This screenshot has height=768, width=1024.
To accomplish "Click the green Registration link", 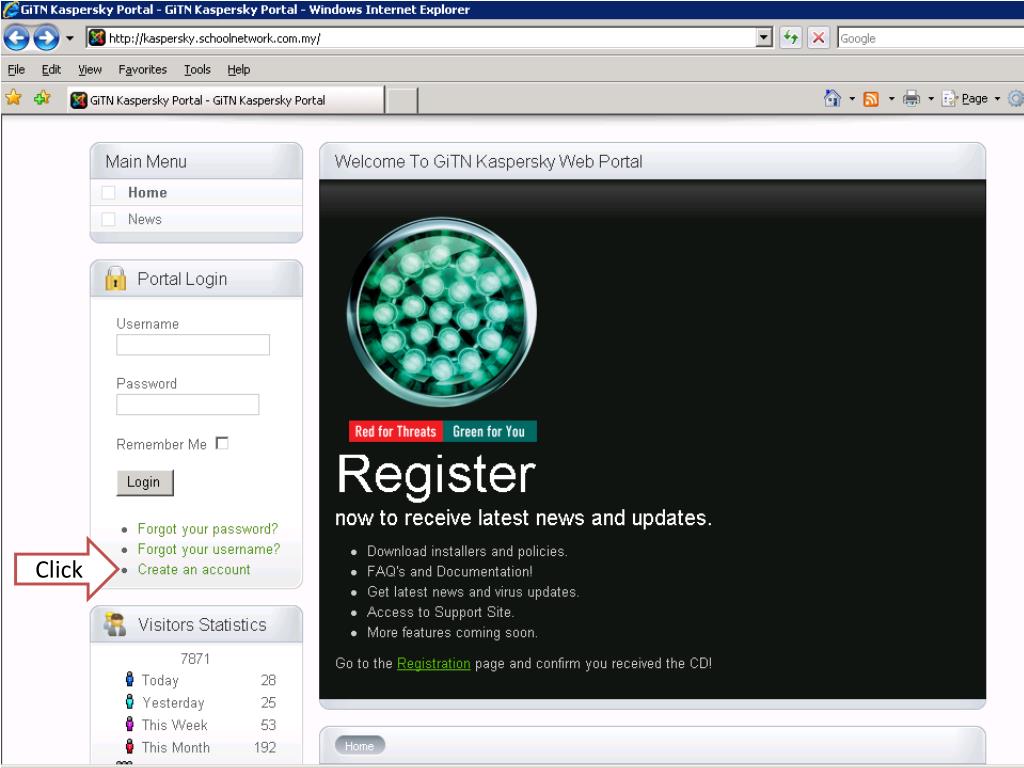I will (434, 664).
